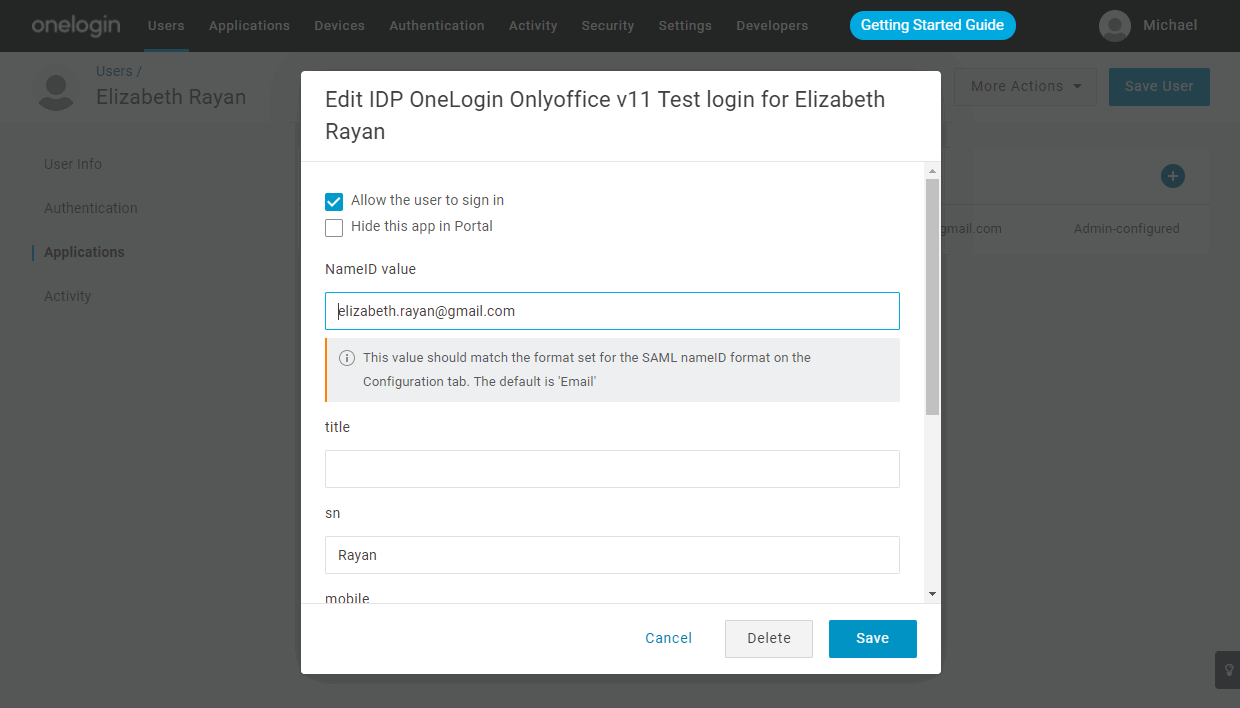The height and width of the screenshot is (708, 1240).
Task: Delete the IDP app for Elizabeth
Action: 768,638
